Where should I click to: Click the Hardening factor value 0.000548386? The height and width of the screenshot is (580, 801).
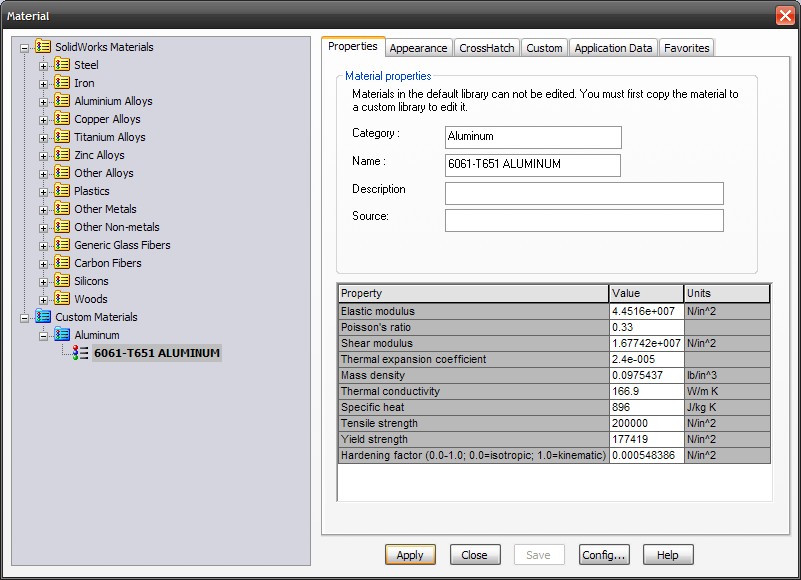(646, 455)
